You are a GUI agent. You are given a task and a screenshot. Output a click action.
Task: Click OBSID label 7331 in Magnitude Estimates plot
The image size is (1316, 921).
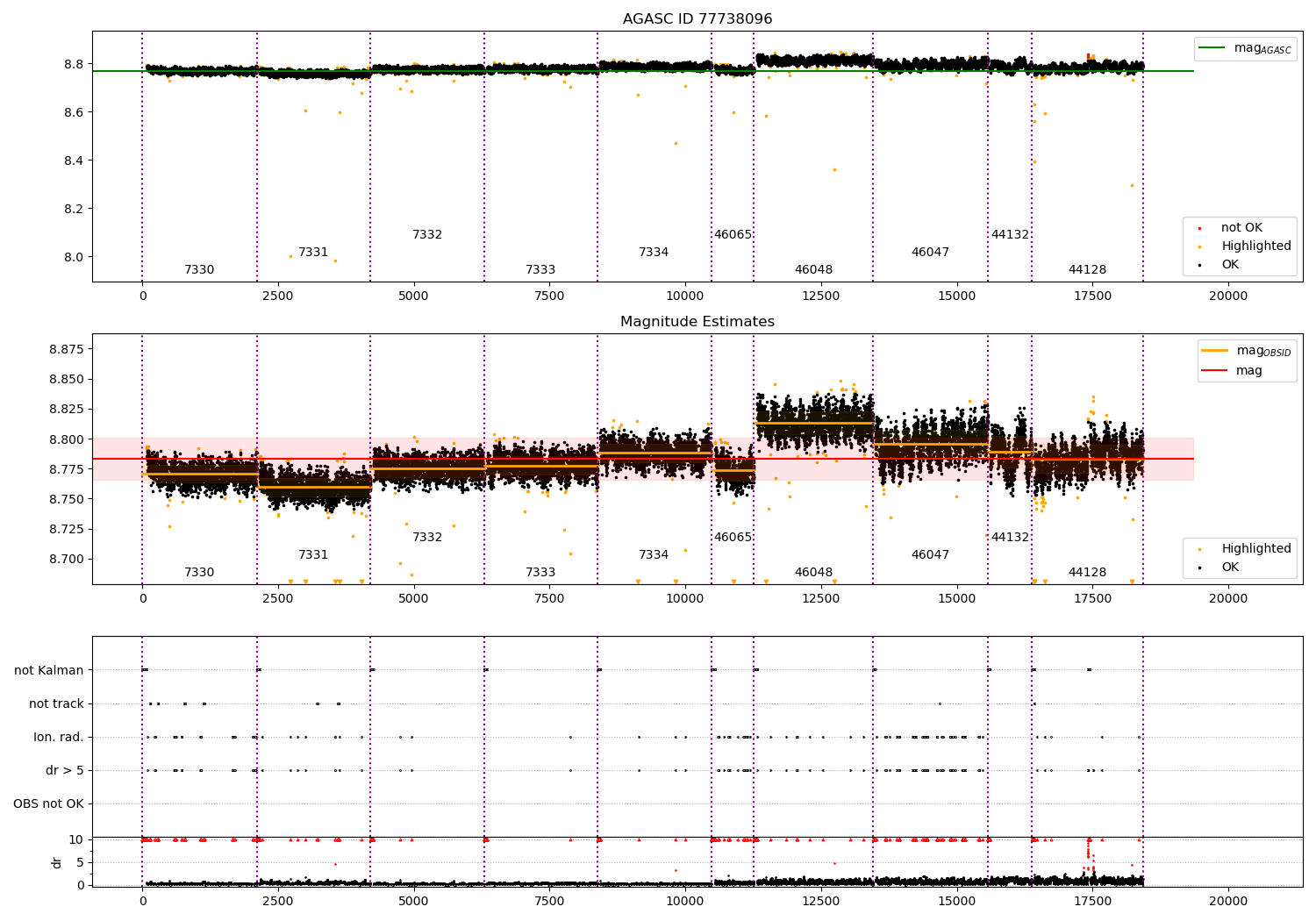[313, 555]
